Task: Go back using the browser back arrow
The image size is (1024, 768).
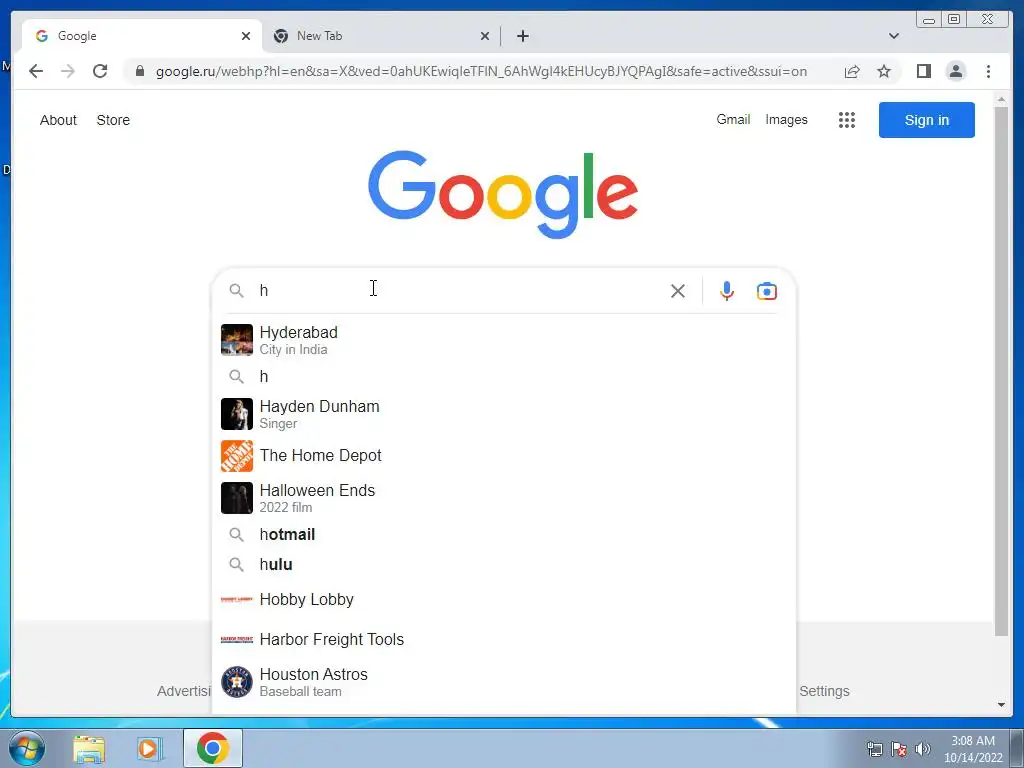Action: [x=36, y=71]
